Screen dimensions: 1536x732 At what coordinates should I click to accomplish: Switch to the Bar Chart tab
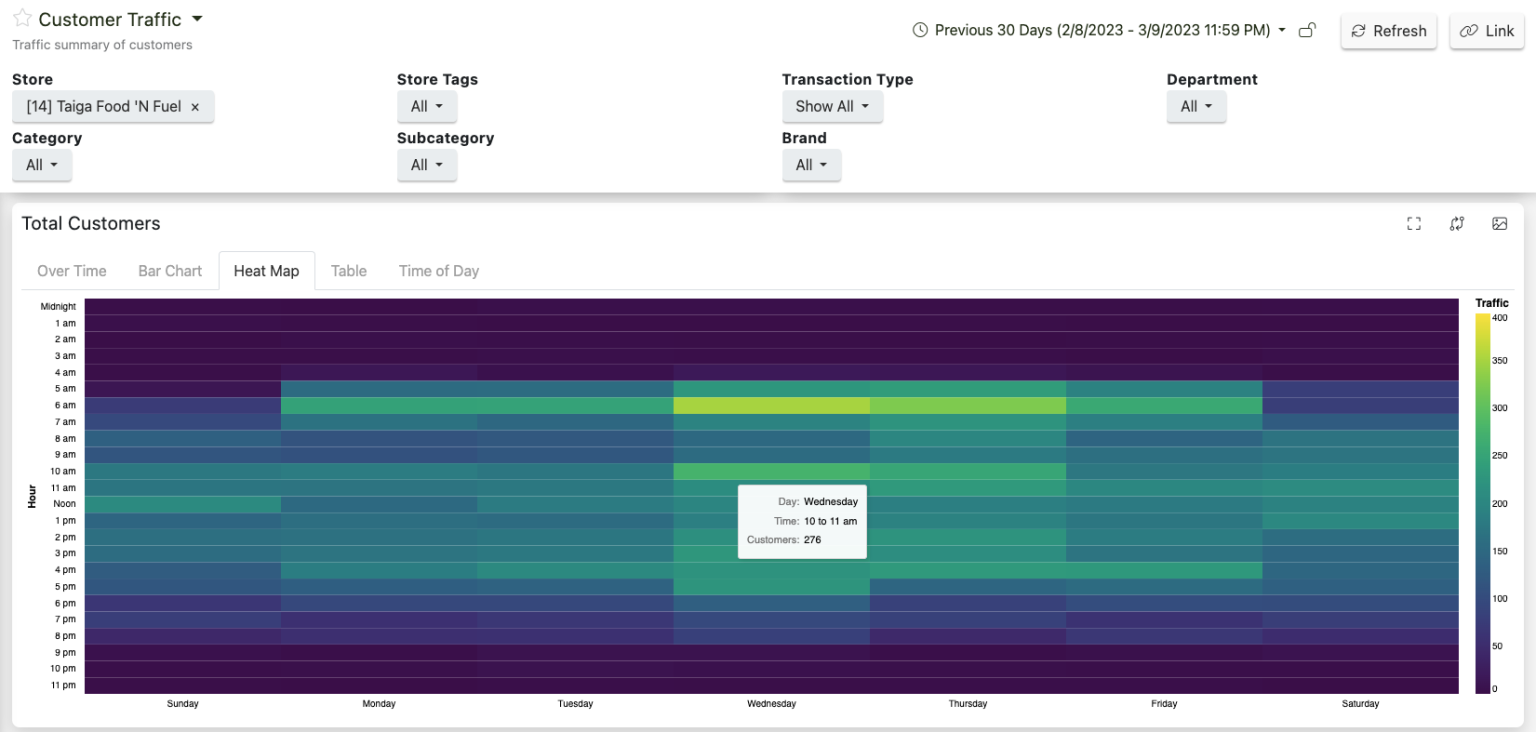(169, 270)
